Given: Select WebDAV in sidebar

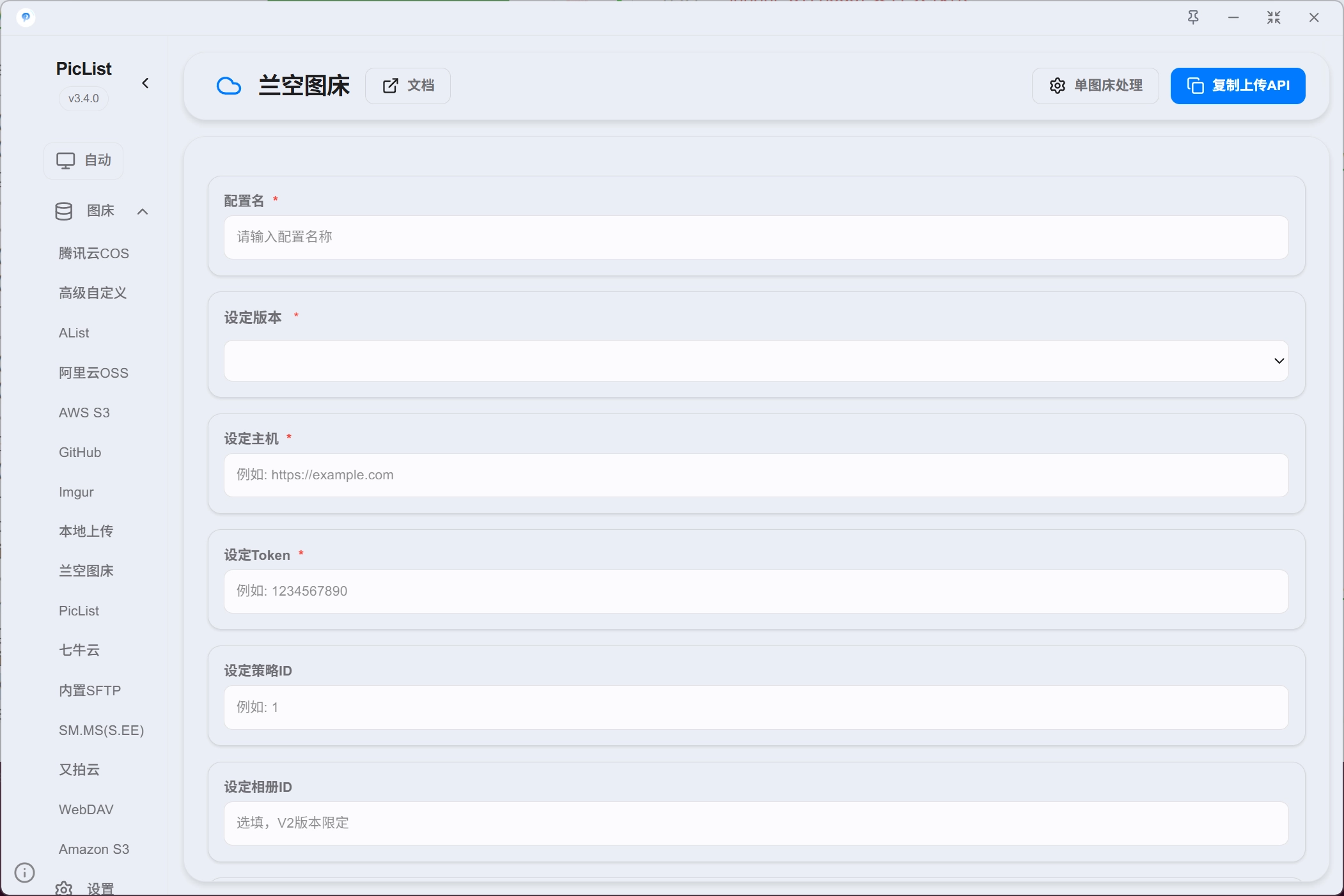Looking at the screenshot, I should tap(86, 809).
